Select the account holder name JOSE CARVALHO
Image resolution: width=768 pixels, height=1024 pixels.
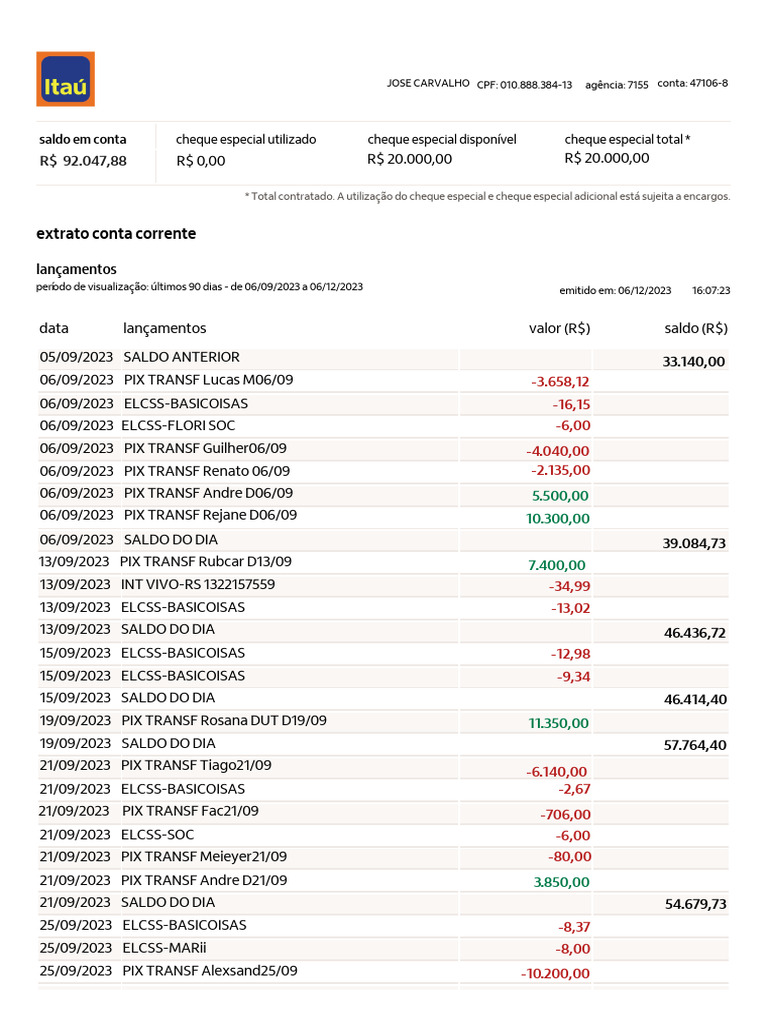[x=428, y=83]
